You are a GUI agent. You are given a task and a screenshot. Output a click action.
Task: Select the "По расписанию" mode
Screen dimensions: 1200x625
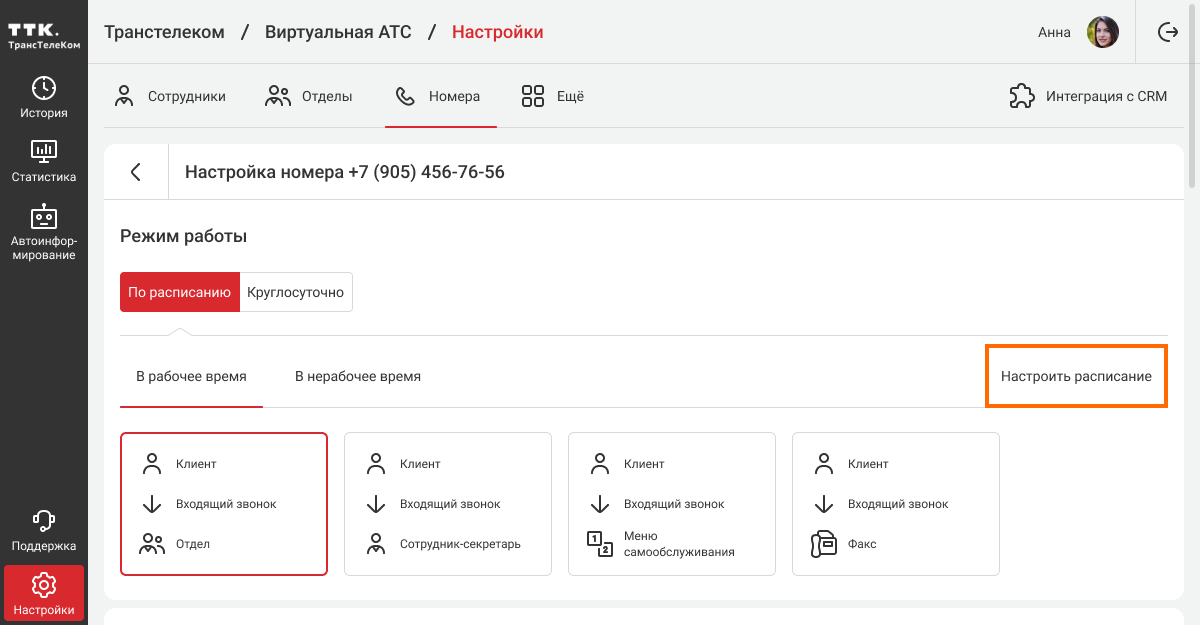point(180,293)
